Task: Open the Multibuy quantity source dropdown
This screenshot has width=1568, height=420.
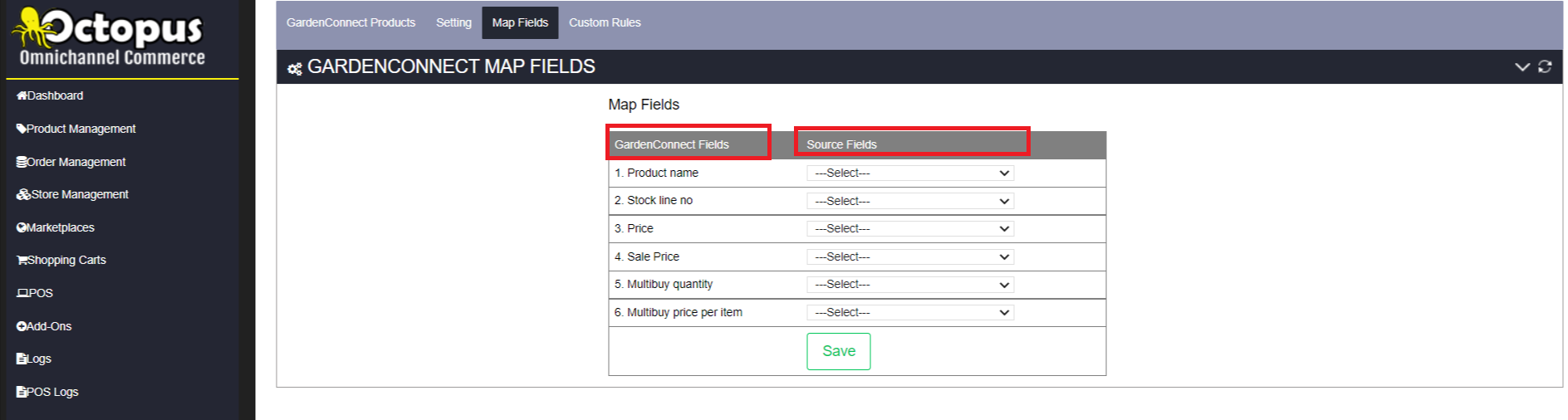Action: click(x=910, y=285)
